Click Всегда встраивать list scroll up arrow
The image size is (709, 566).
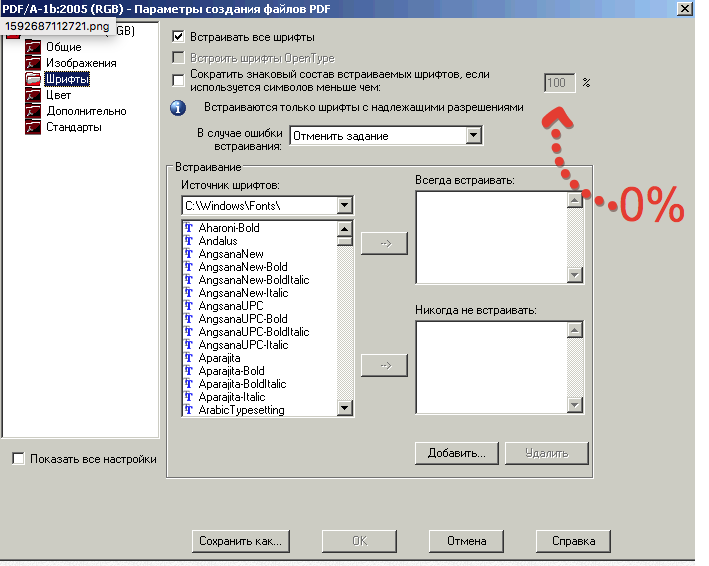click(x=574, y=200)
